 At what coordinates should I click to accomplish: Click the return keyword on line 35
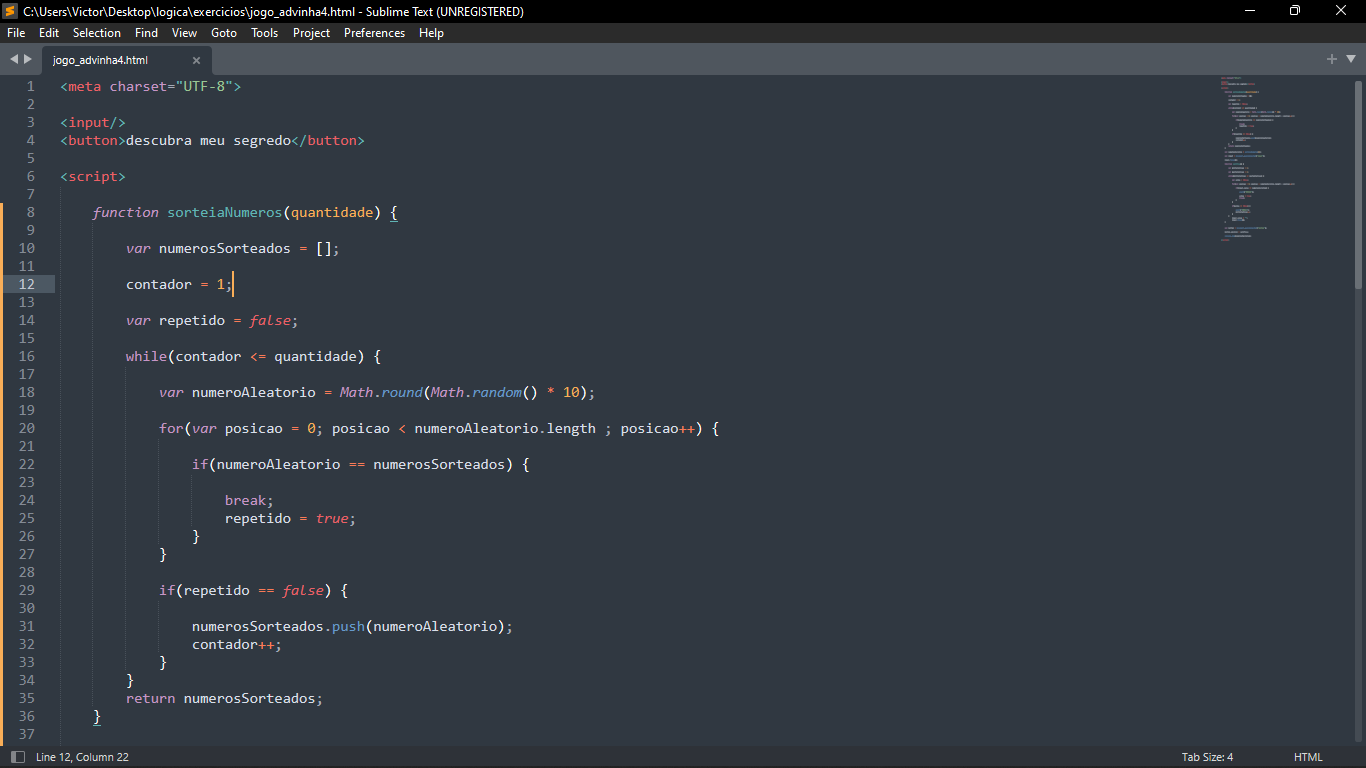pyautogui.click(x=150, y=698)
